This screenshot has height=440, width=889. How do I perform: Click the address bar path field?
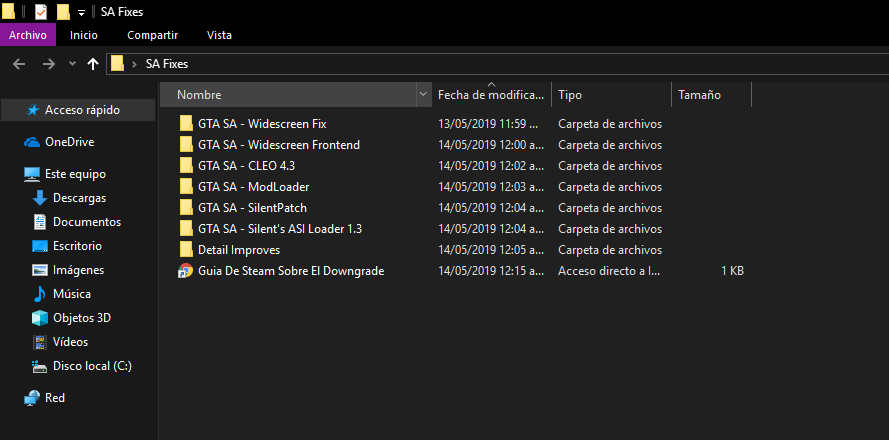500,63
